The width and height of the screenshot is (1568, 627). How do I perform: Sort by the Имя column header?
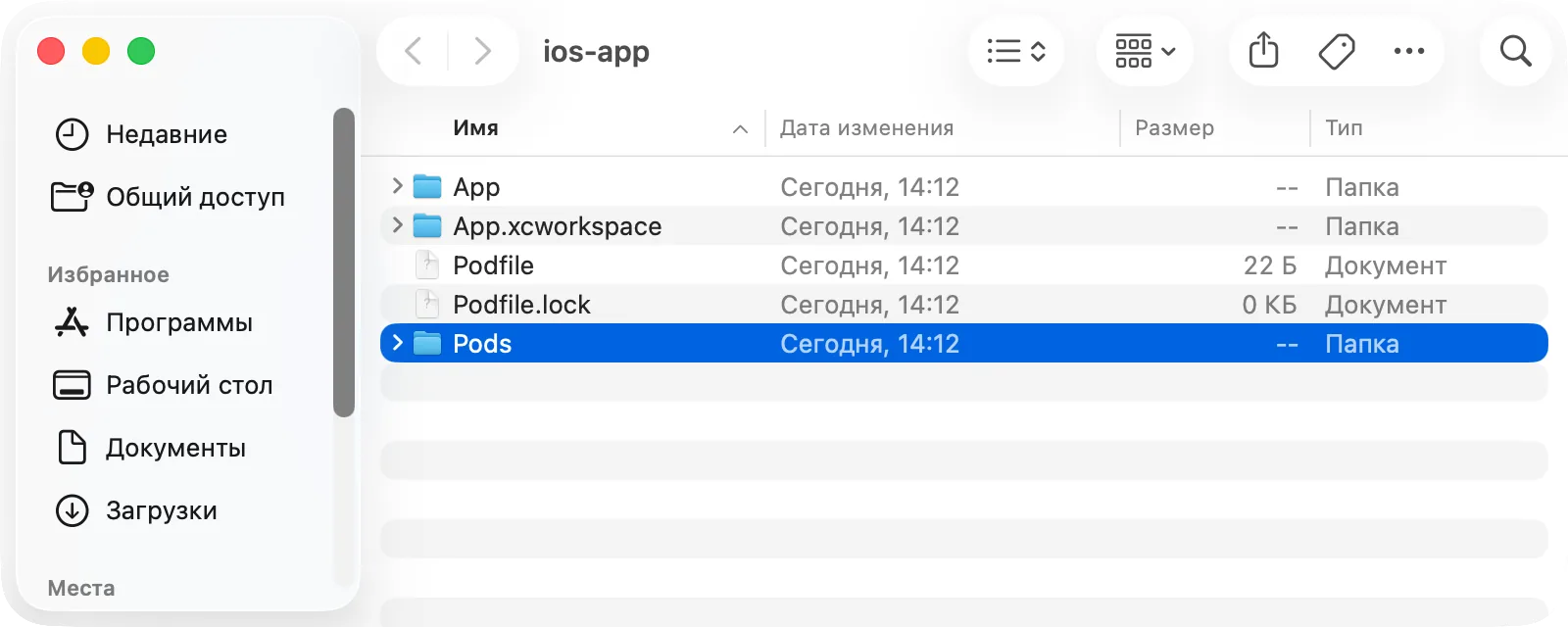pyautogui.click(x=475, y=128)
